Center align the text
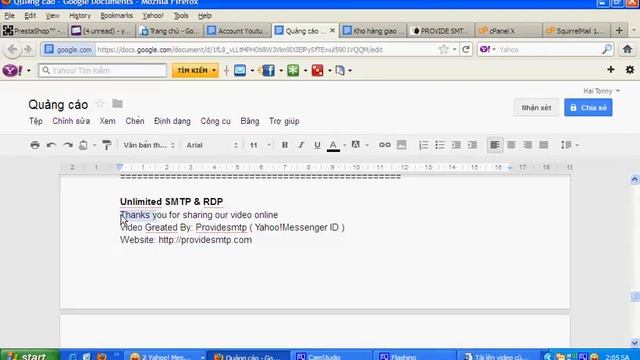Image resolution: width=640 pixels, height=360 pixels. (511, 145)
